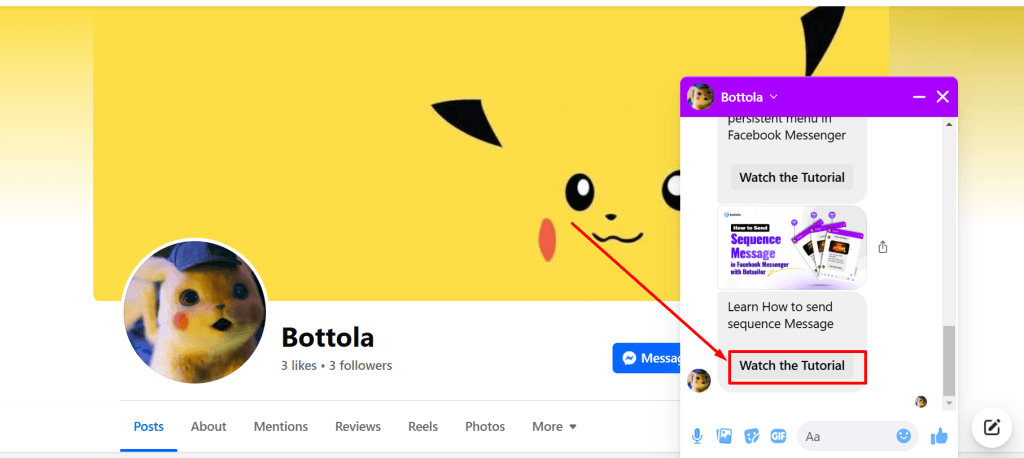Screen dimensions: 1024x458
Task: Share the Sequence Message card
Action: 883,247
